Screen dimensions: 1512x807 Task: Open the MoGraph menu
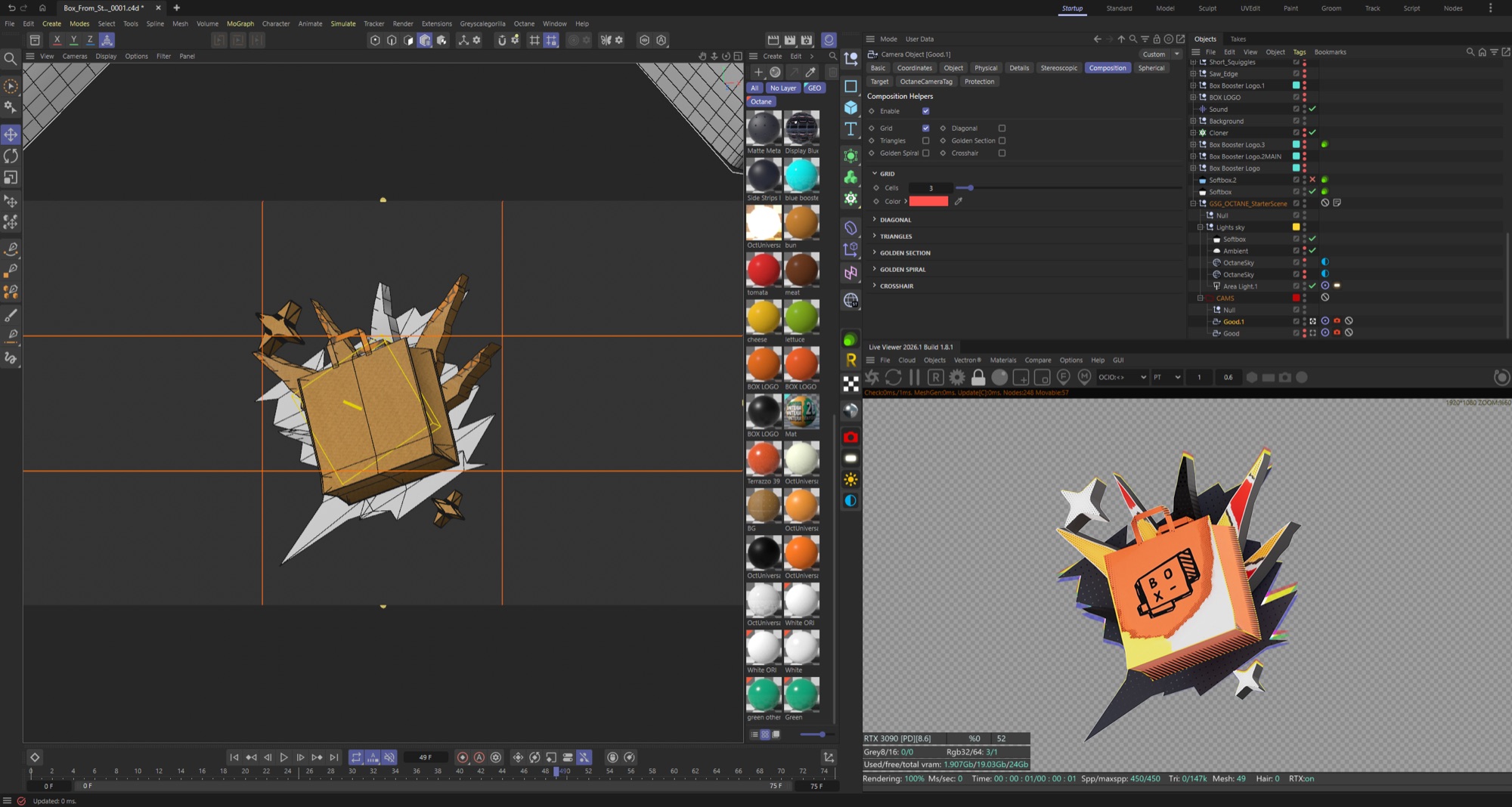[x=240, y=23]
